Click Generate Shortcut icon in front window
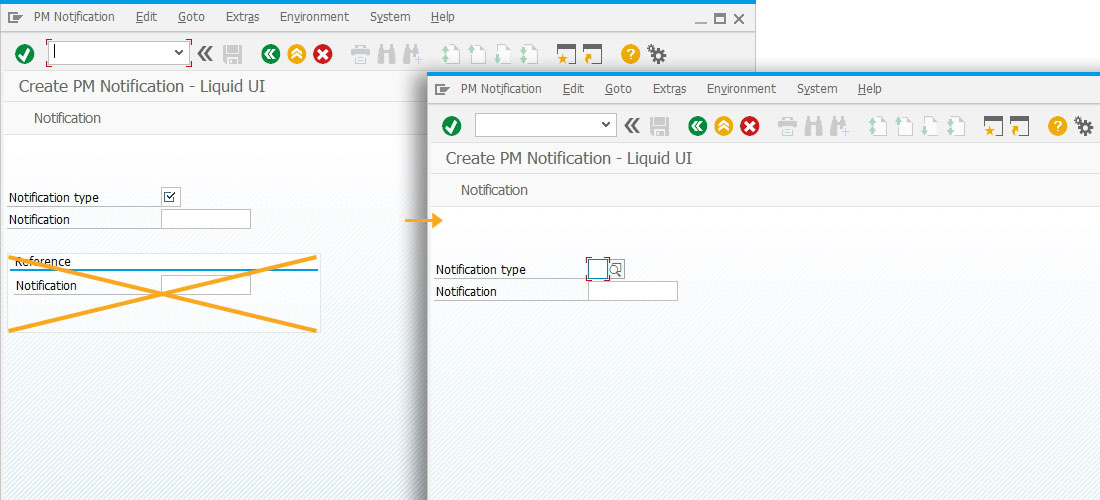1100x500 pixels. [x=1019, y=126]
